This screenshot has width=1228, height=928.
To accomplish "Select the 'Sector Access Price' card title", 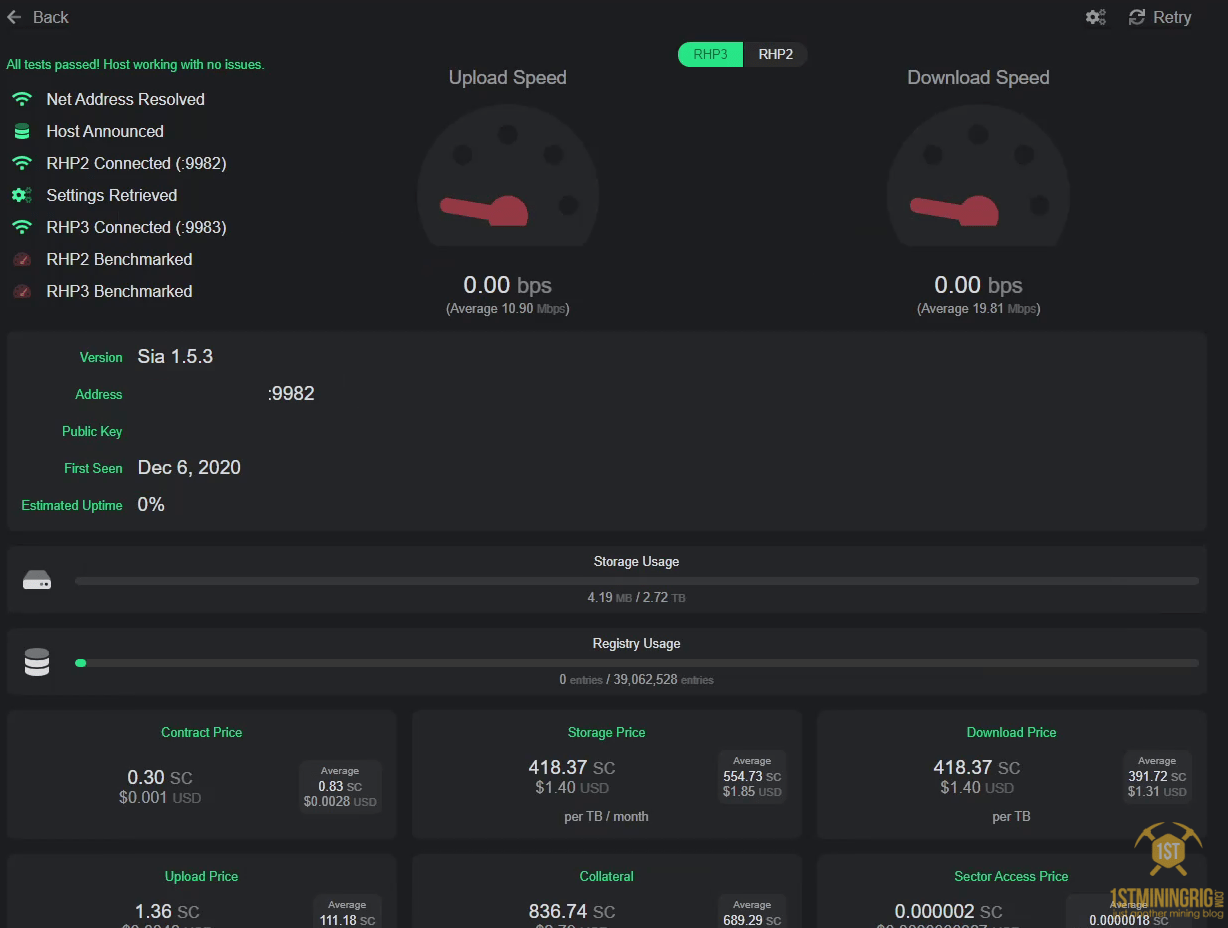I will click(1011, 877).
